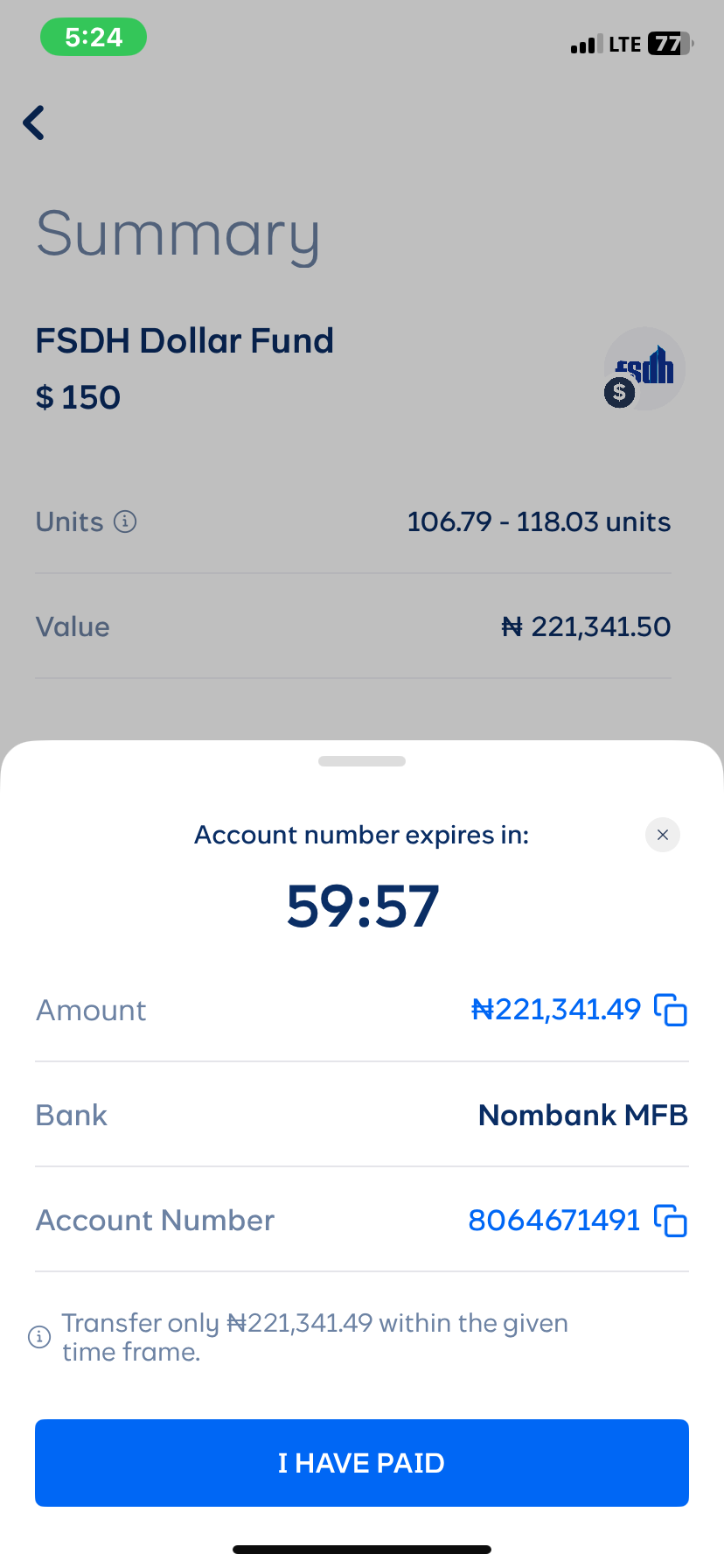The height and width of the screenshot is (1568, 724).
Task: Tap the Value row ₦ 221,341.50
Action: pyautogui.click(x=586, y=627)
